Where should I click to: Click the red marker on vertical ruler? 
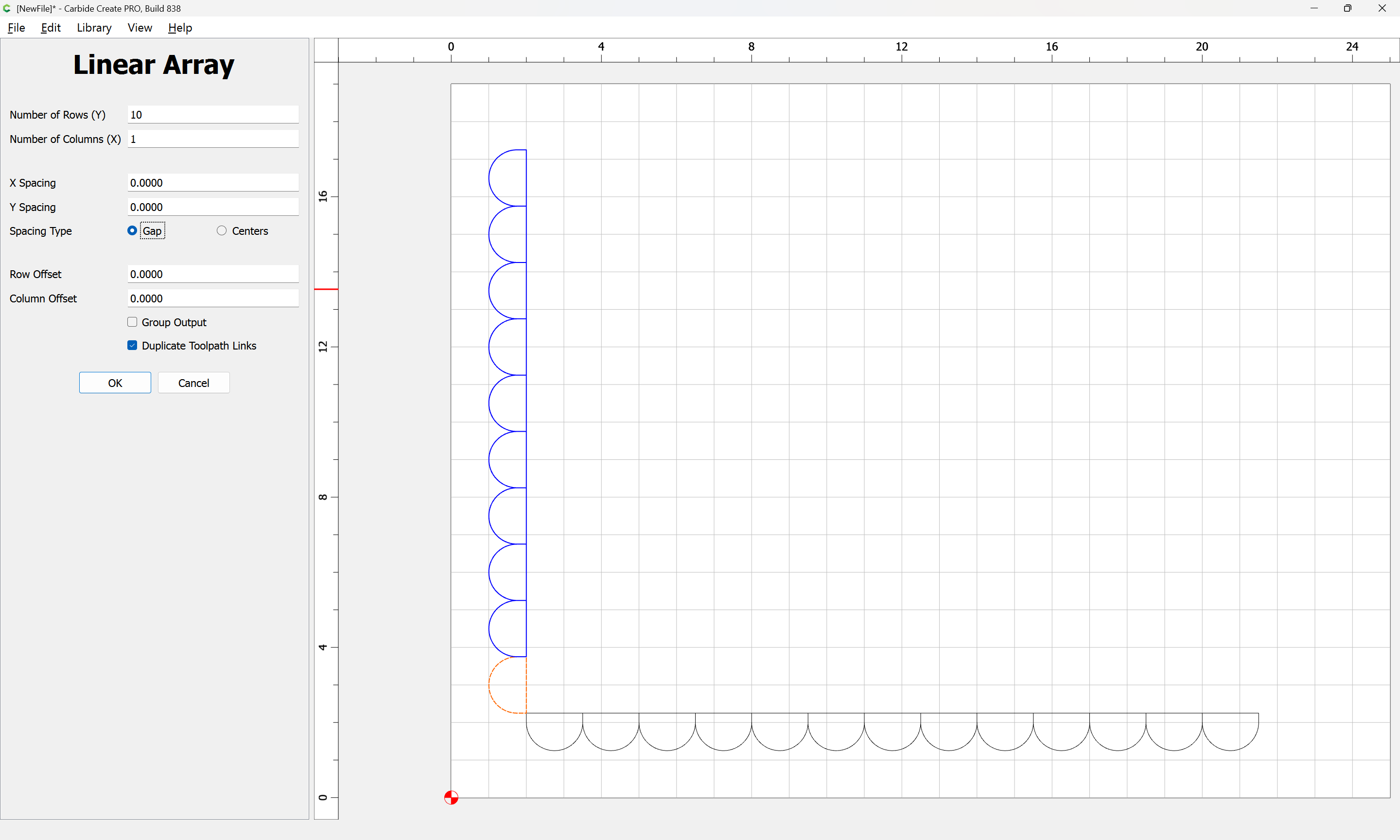coord(326,289)
